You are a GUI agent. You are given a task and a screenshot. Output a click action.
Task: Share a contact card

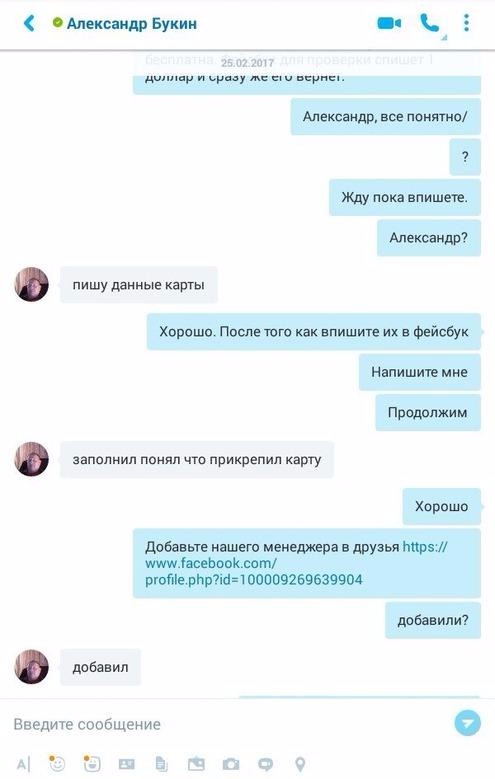pyautogui.click(x=126, y=764)
